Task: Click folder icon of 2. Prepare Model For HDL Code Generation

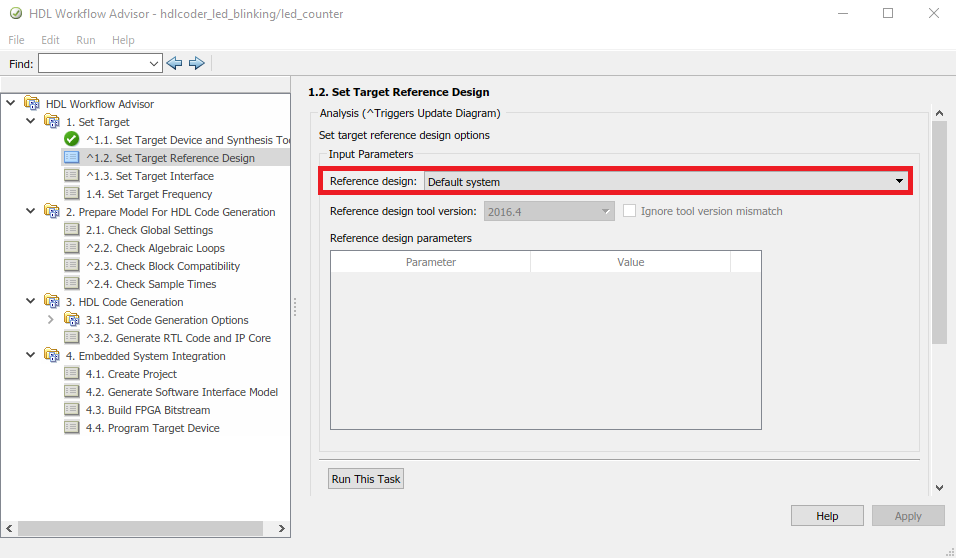Action: pyautogui.click(x=52, y=212)
